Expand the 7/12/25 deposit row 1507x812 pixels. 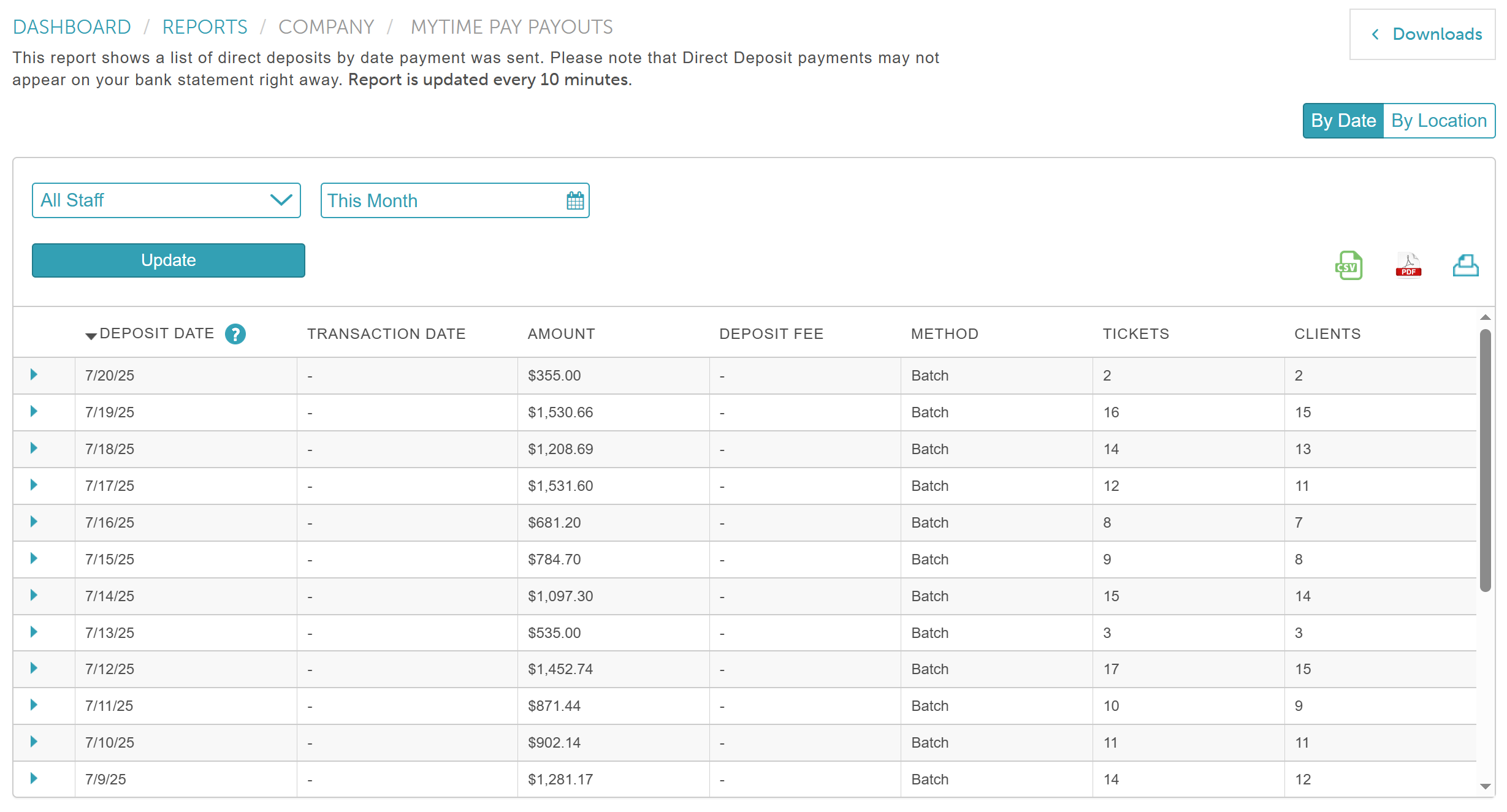(34, 668)
